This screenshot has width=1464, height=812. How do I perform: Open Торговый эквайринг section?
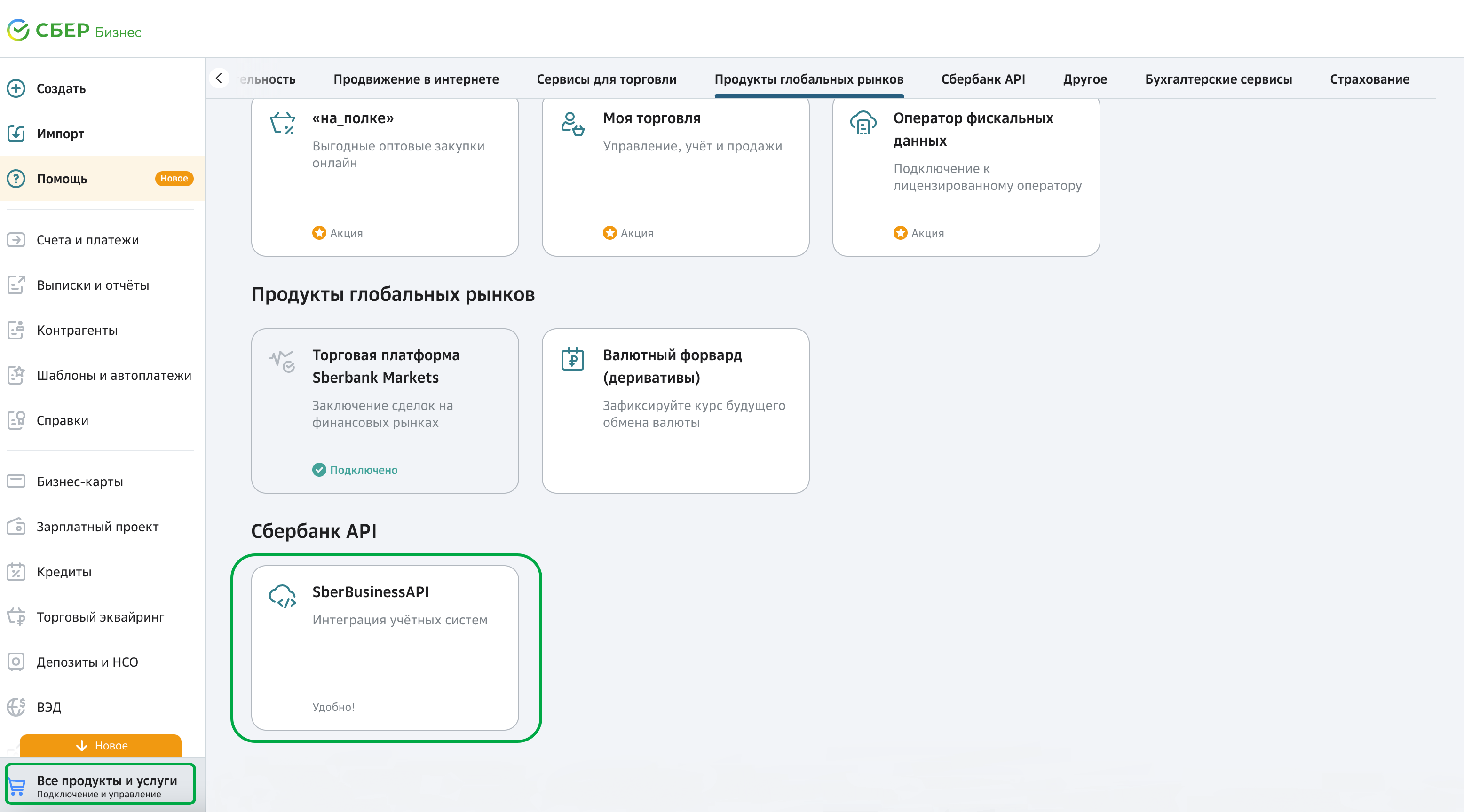point(103,617)
